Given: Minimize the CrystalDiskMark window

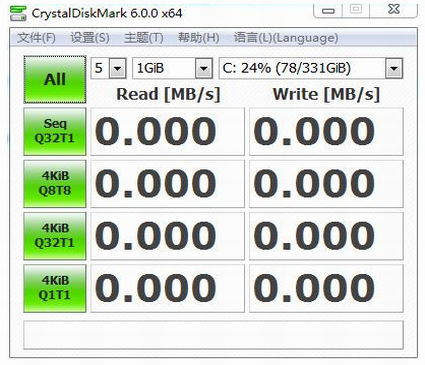Looking at the screenshot, I should click(328, 10).
